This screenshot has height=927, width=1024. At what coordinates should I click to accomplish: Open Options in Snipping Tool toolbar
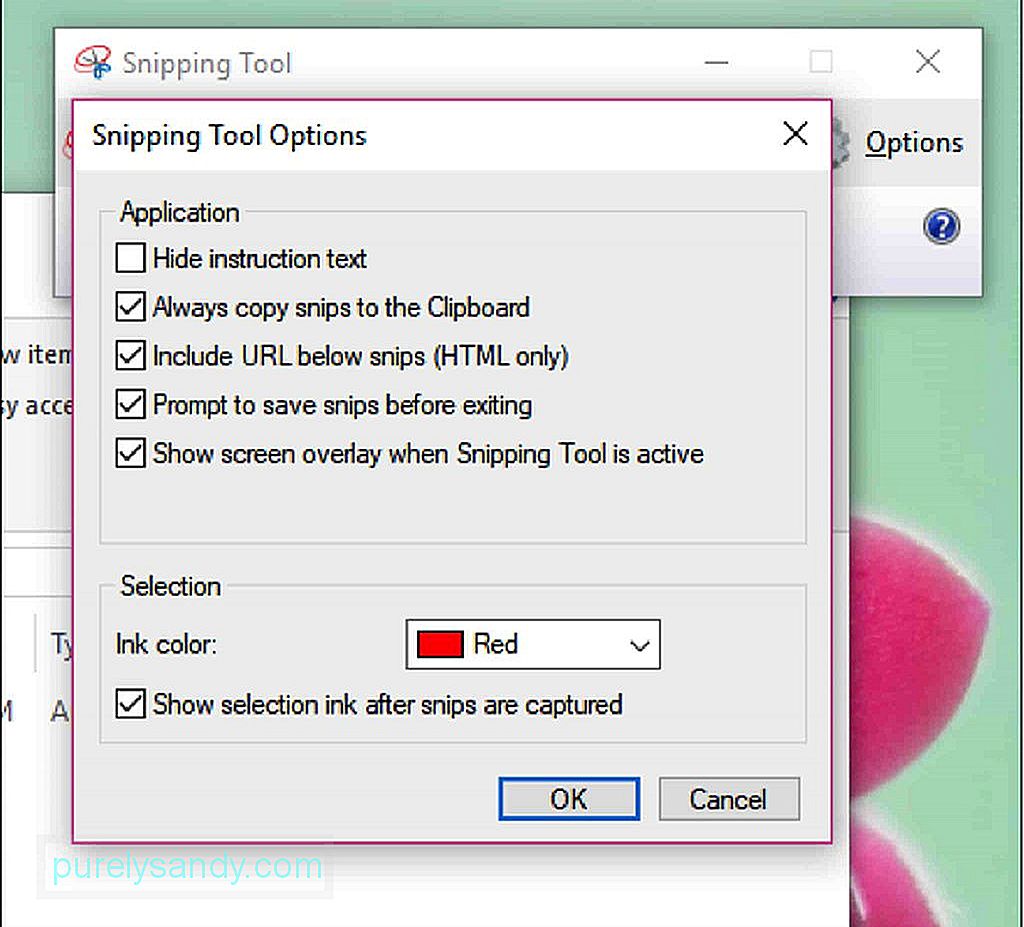pyautogui.click(x=914, y=143)
